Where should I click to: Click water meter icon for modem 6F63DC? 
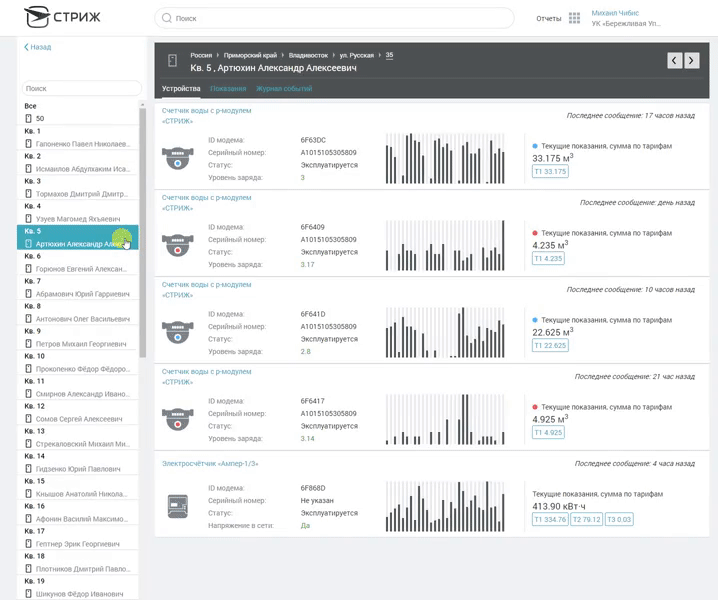pos(178,158)
